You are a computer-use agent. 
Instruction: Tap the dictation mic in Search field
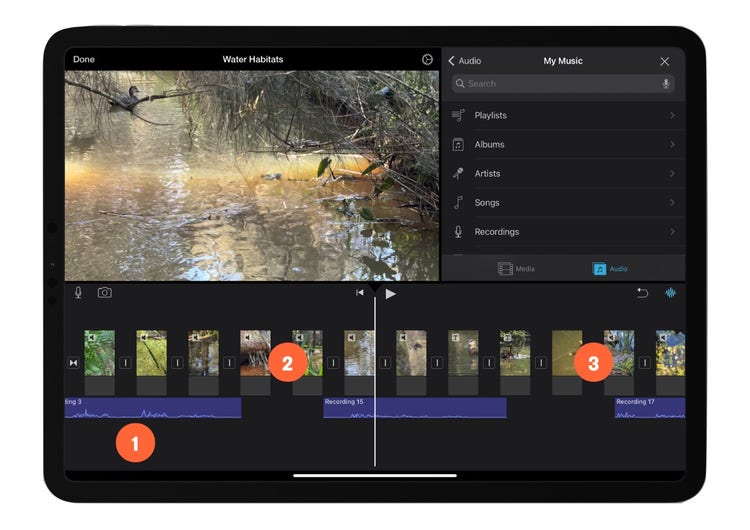pyautogui.click(x=666, y=84)
